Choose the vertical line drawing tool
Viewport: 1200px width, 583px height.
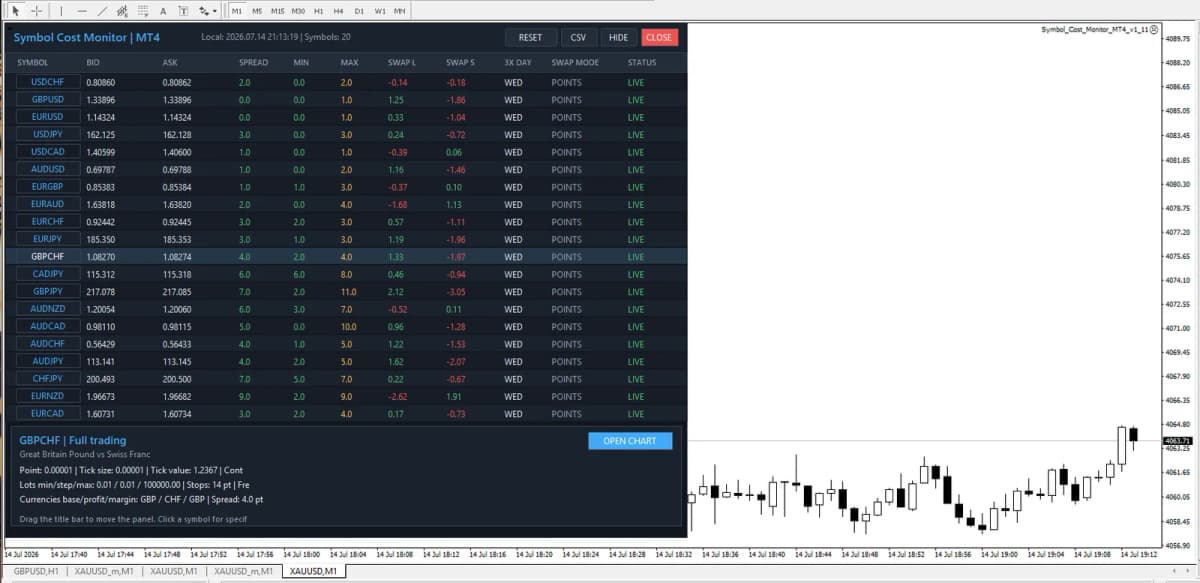(x=62, y=10)
